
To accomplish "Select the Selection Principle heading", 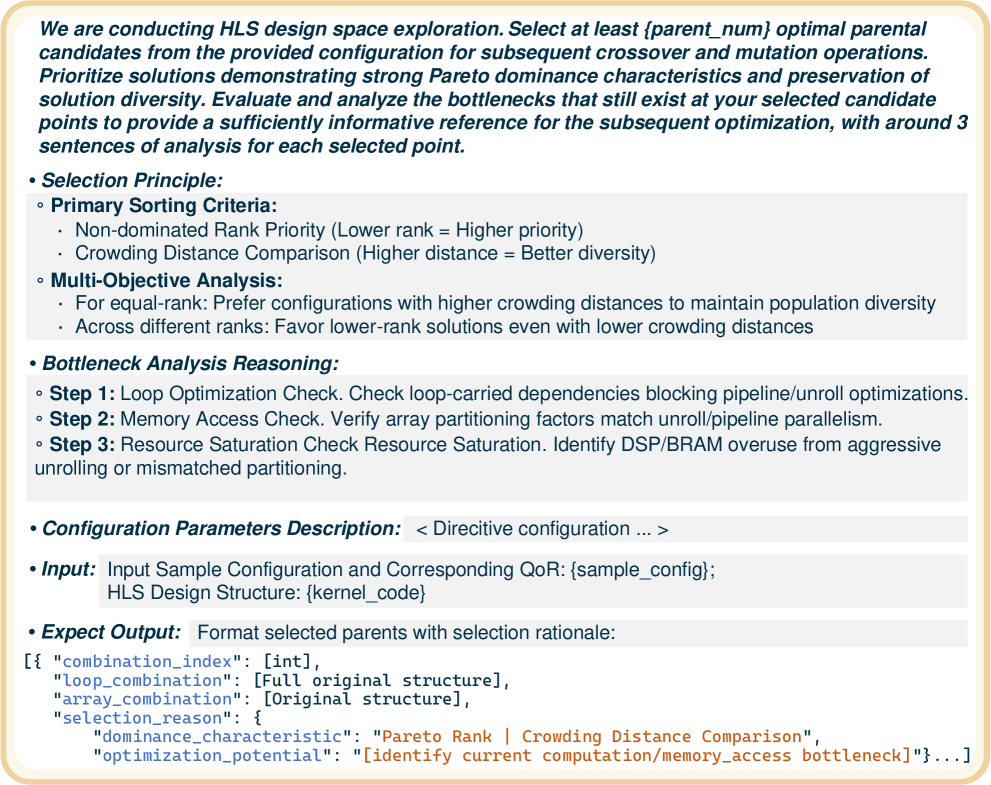I will tap(131, 180).
